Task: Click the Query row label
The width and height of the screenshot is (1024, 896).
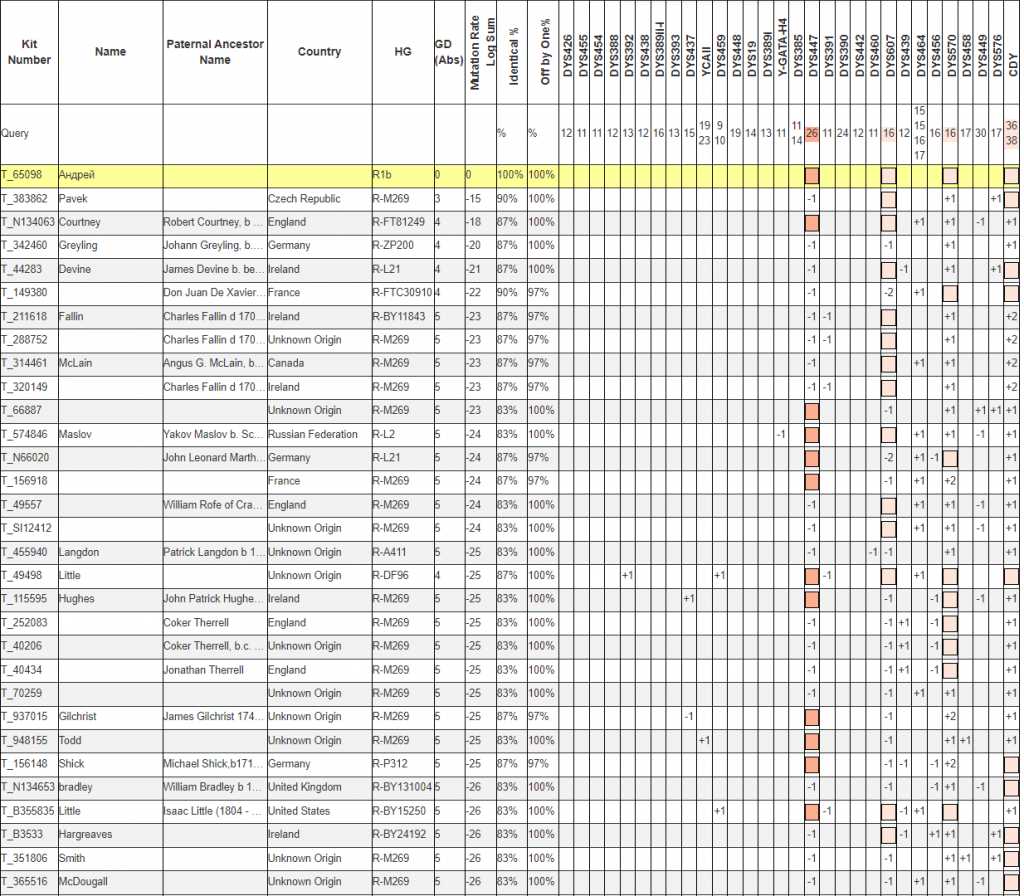Action: [x=15, y=133]
